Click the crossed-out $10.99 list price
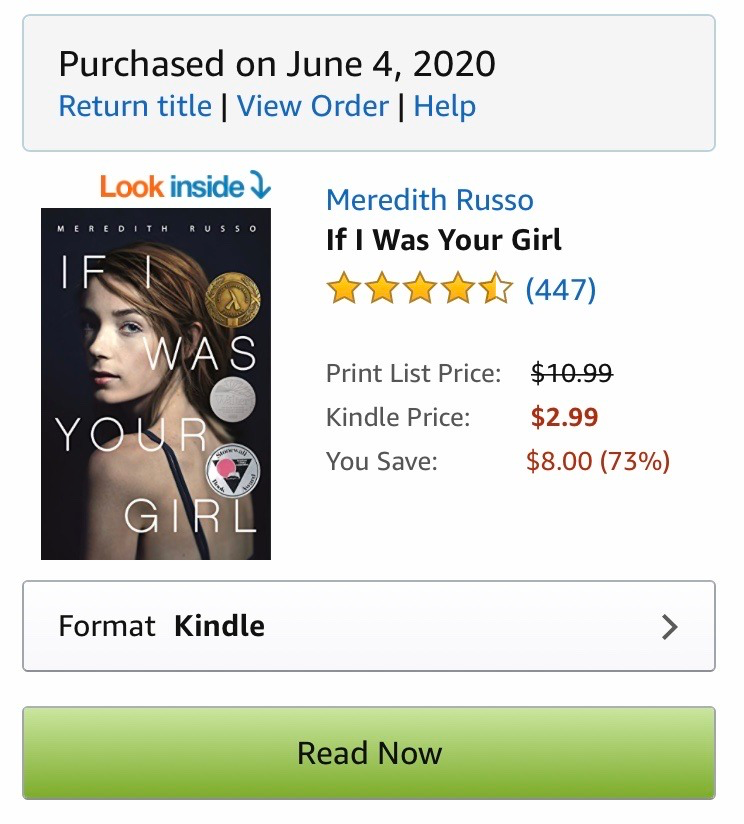This screenshot has width=744, height=824. [571, 374]
